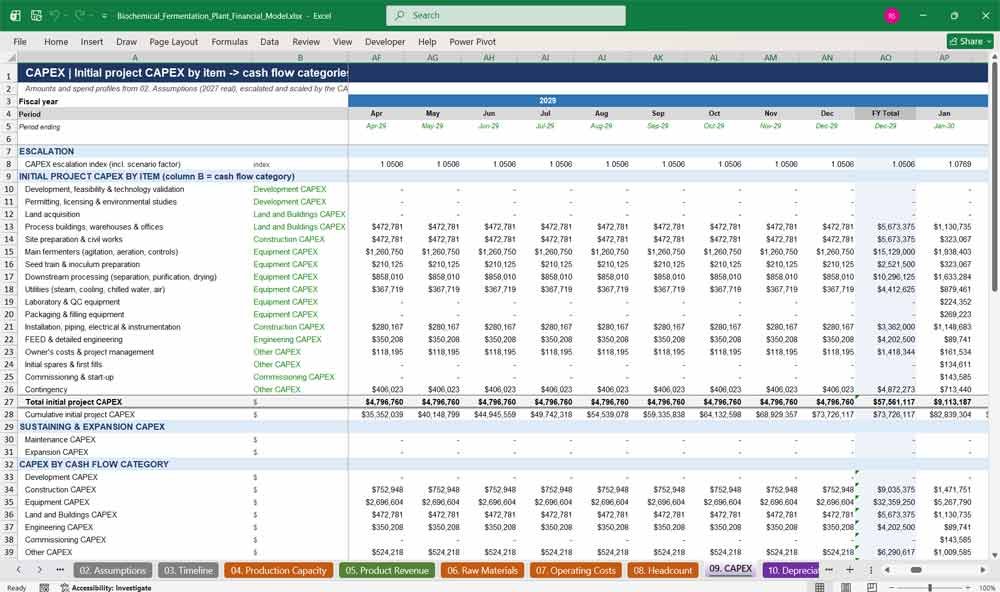Click the Save icon in Quick Access Toolbar
1000x592 pixels.
tap(36, 15)
